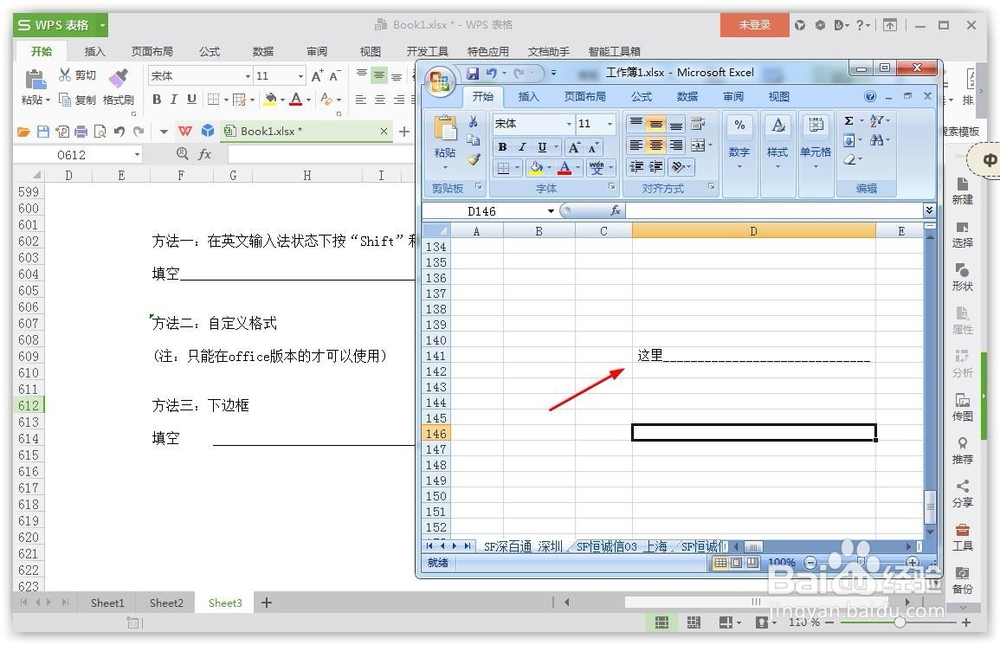Adjust the Excel zoom slider at 100%

point(860,562)
